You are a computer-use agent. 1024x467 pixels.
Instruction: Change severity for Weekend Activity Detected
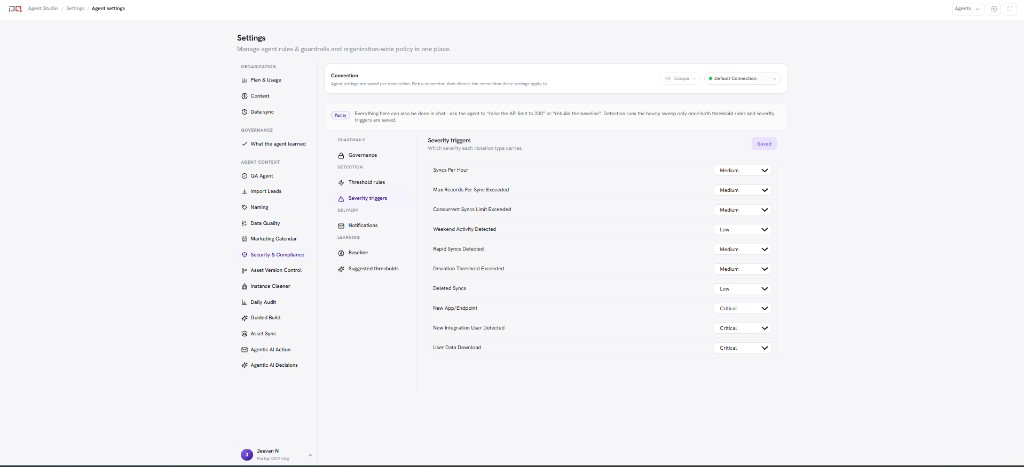click(x=743, y=229)
